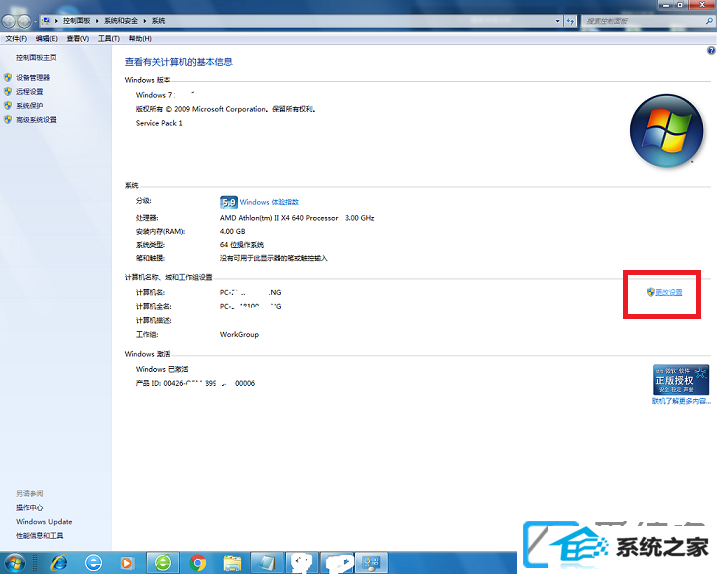Open the green 360 browser taskbar icon
This screenshot has width=717, height=574.
point(163,563)
